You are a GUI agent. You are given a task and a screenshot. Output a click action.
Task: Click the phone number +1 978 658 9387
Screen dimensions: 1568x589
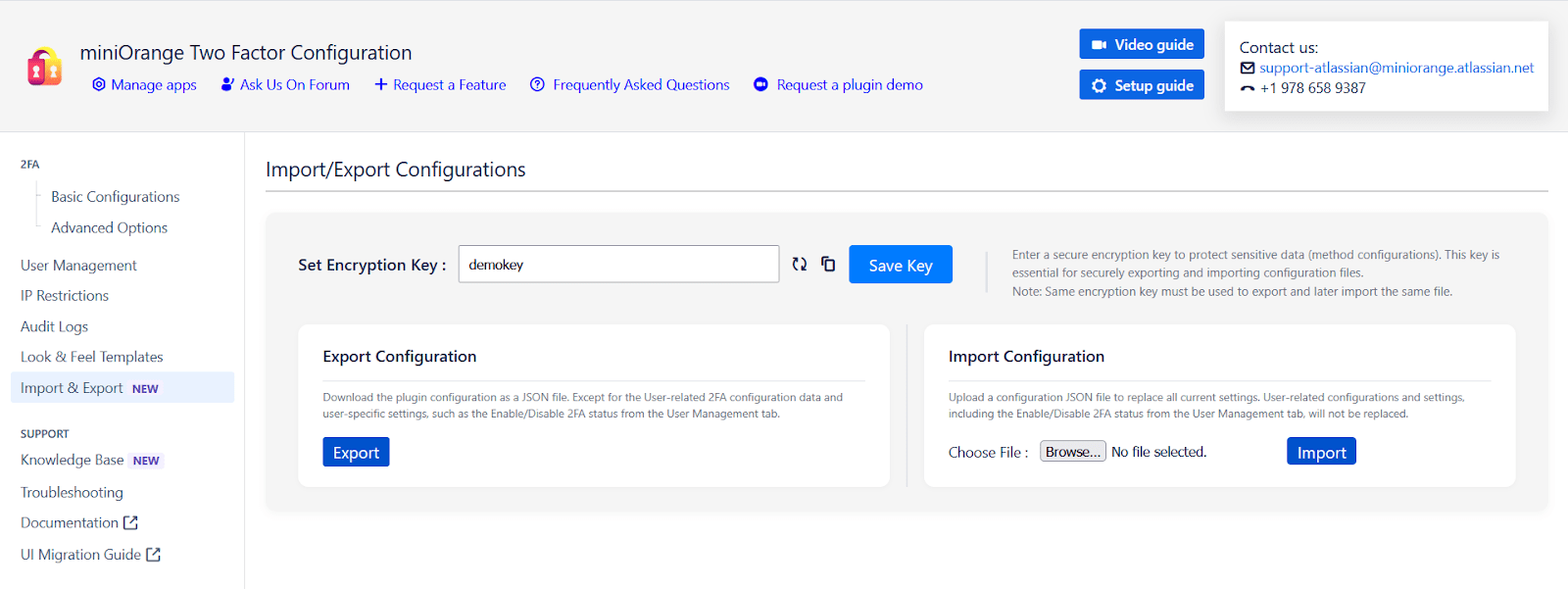point(1312,87)
